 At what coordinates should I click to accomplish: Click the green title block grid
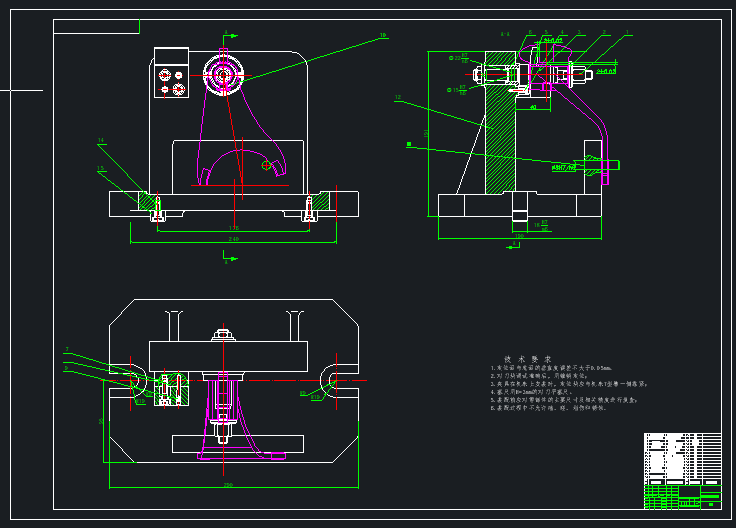683,497
